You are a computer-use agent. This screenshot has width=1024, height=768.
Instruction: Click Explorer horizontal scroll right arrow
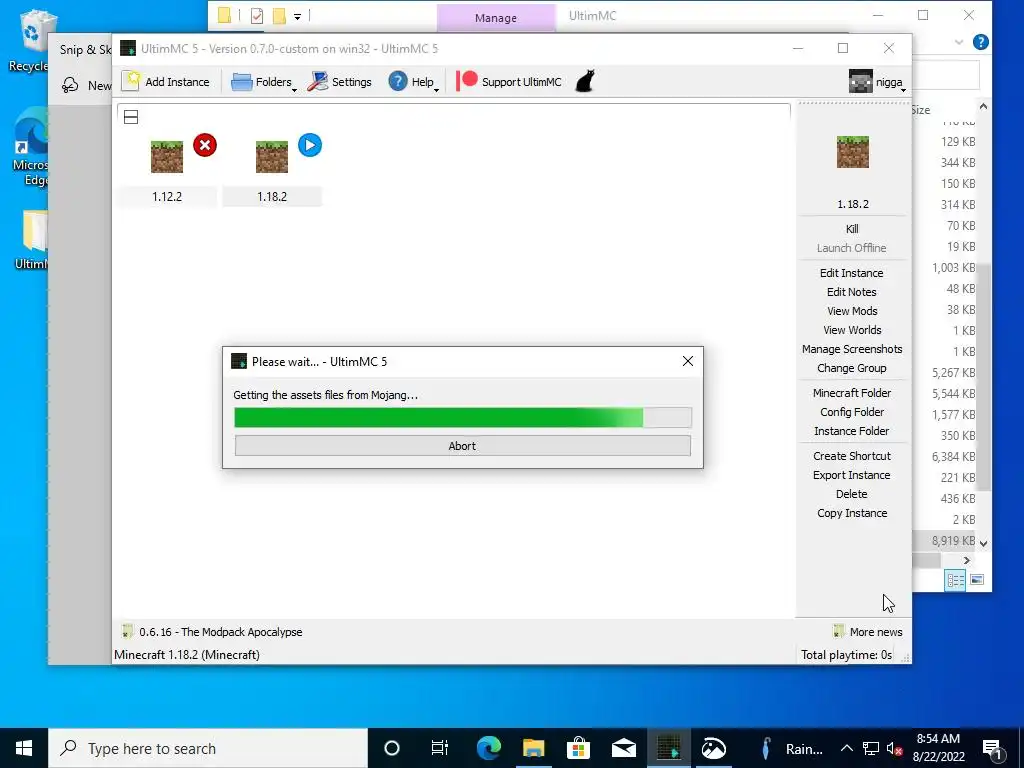[x=967, y=560]
